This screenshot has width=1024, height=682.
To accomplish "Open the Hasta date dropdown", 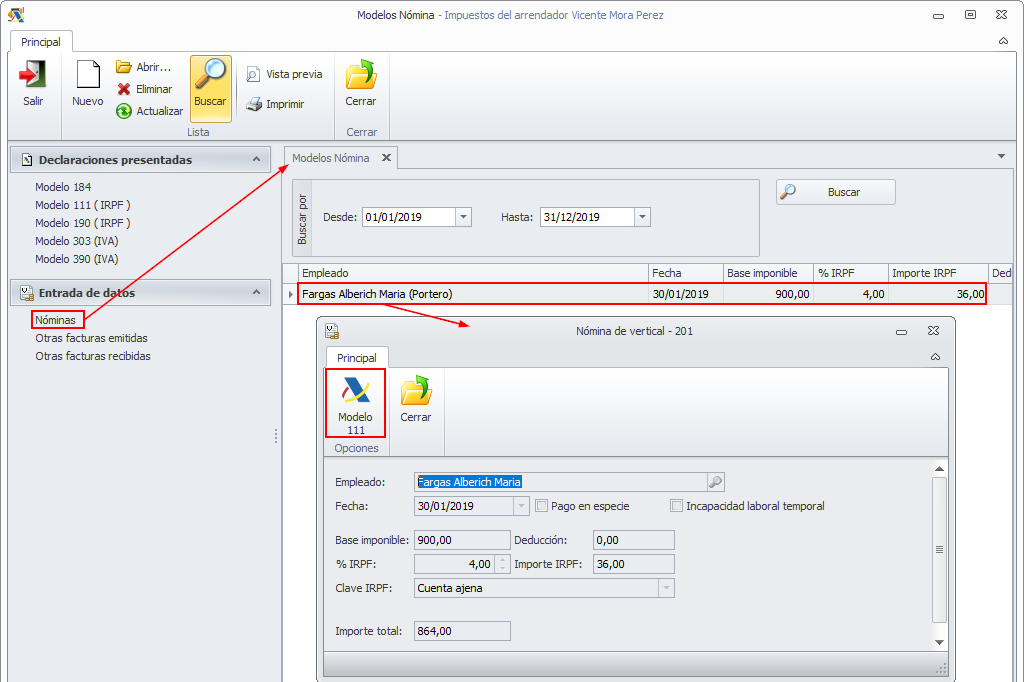I will [x=642, y=217].
